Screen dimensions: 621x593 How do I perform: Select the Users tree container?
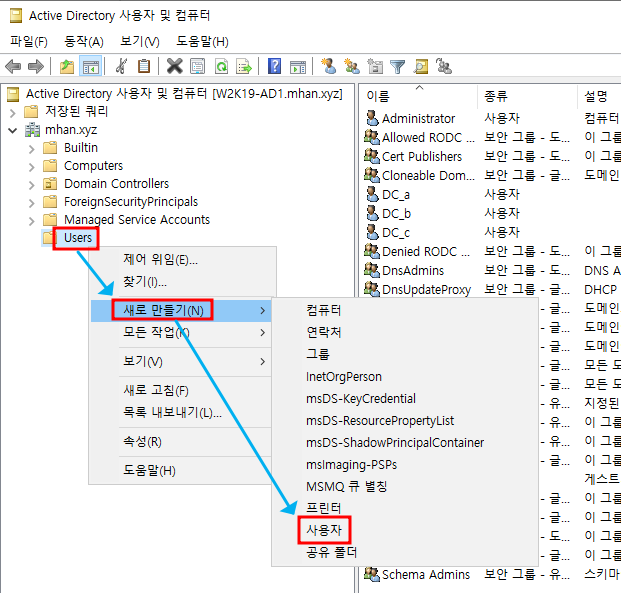pyautogui.click(x=78, y=238)
